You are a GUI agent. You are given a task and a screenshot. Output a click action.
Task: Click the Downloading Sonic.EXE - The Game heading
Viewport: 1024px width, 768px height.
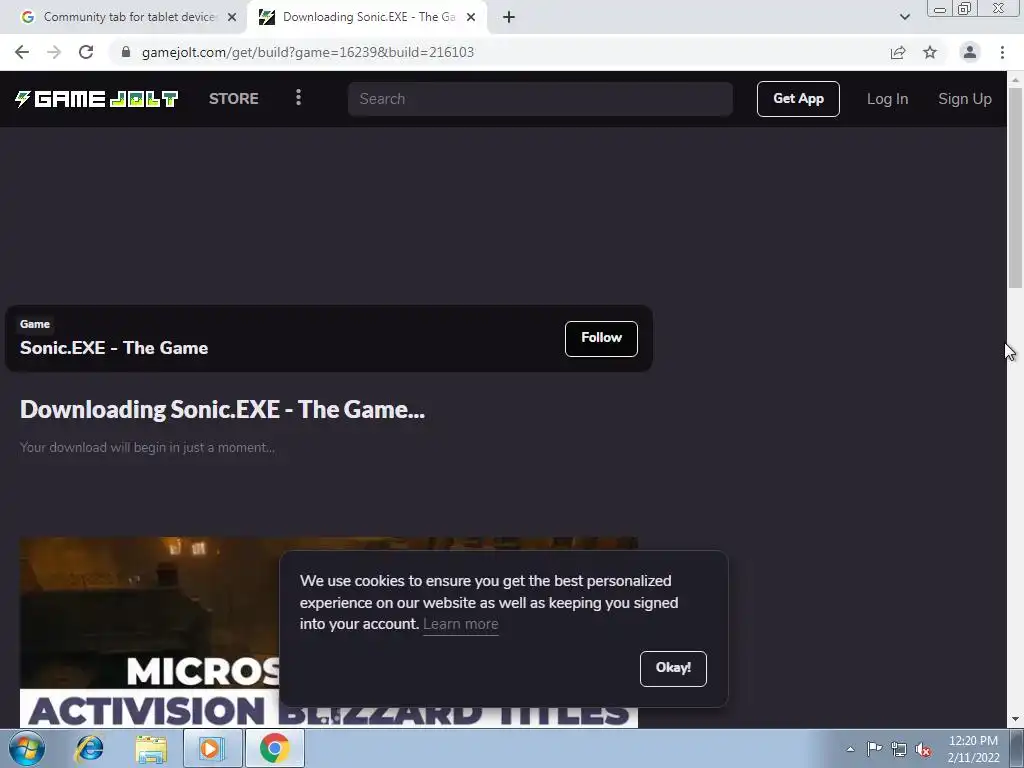tap(222, 409)
